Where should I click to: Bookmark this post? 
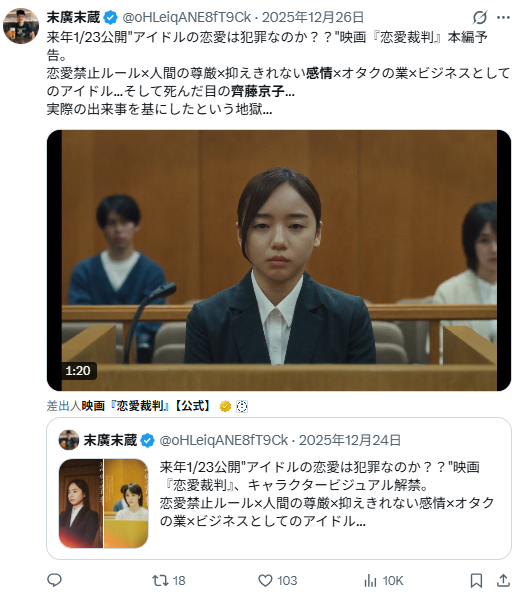[476, 581]
